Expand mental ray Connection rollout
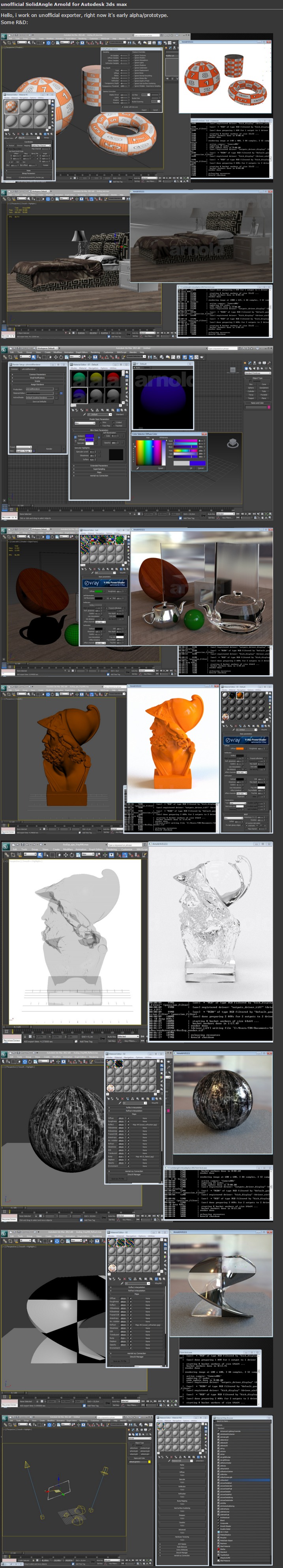Viewport: 283px width, 1568px height. (x=99, y=475)
